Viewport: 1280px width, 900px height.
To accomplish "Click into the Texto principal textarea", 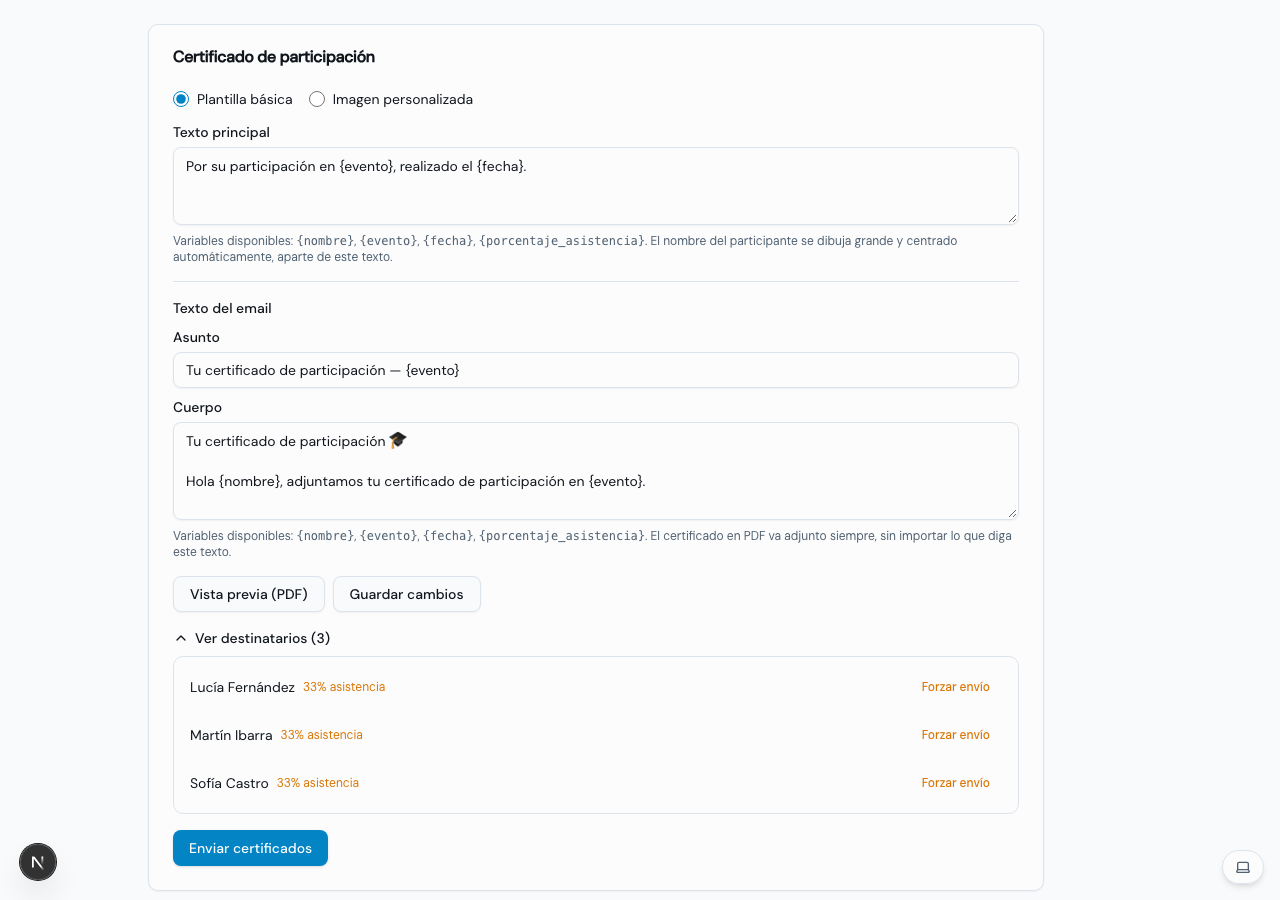I will [596, 186].
